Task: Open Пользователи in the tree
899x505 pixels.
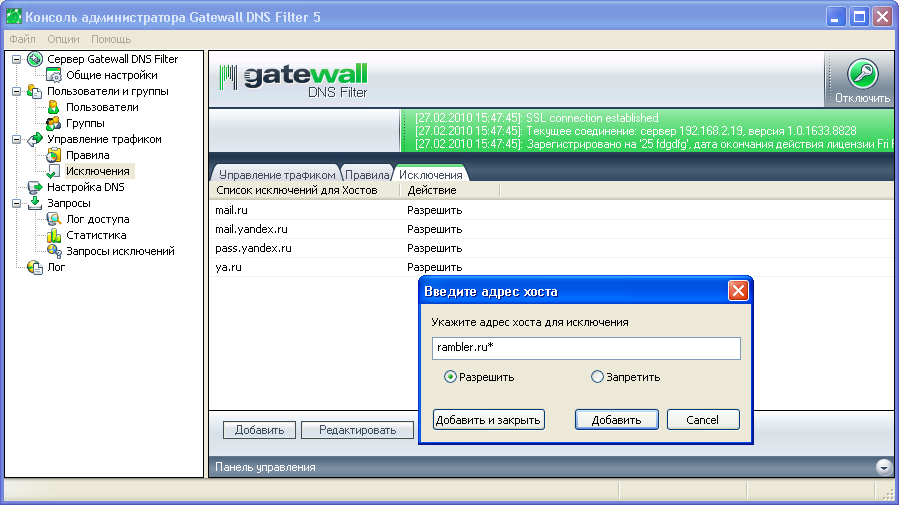Action: 102,107
